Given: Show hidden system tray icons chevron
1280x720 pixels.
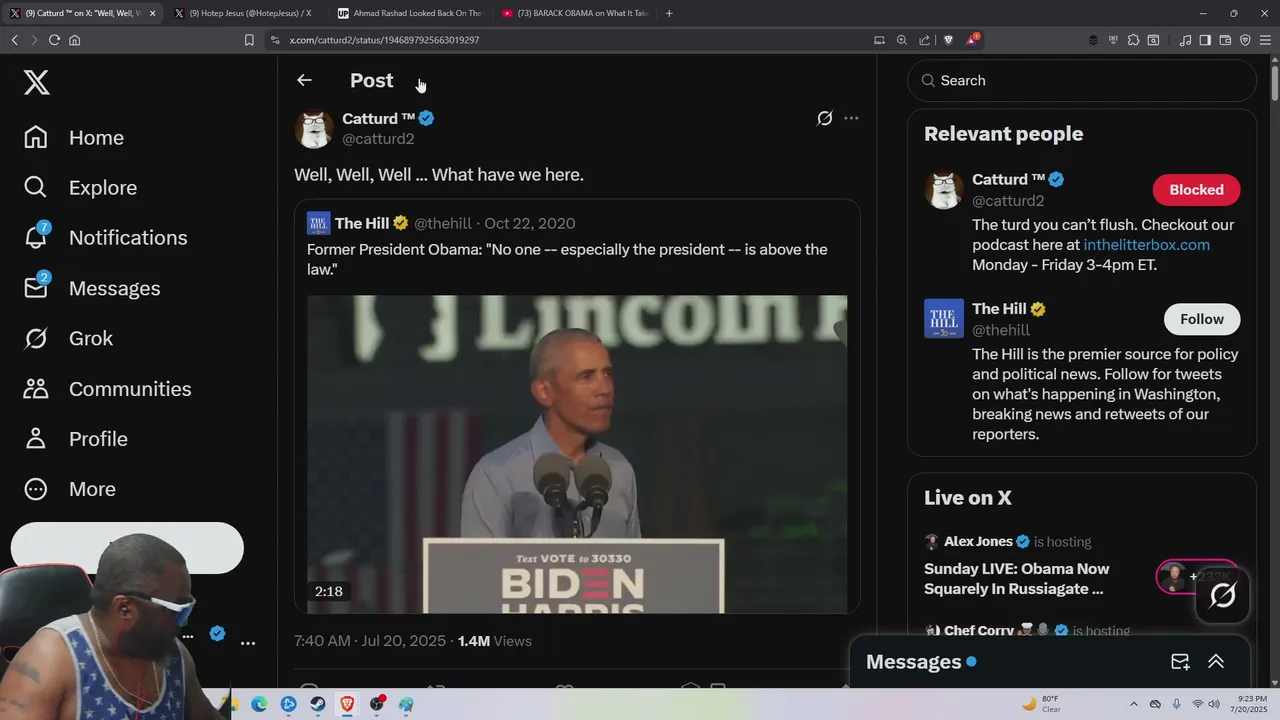Looking at the screenshot, I should click(1133, 704).
